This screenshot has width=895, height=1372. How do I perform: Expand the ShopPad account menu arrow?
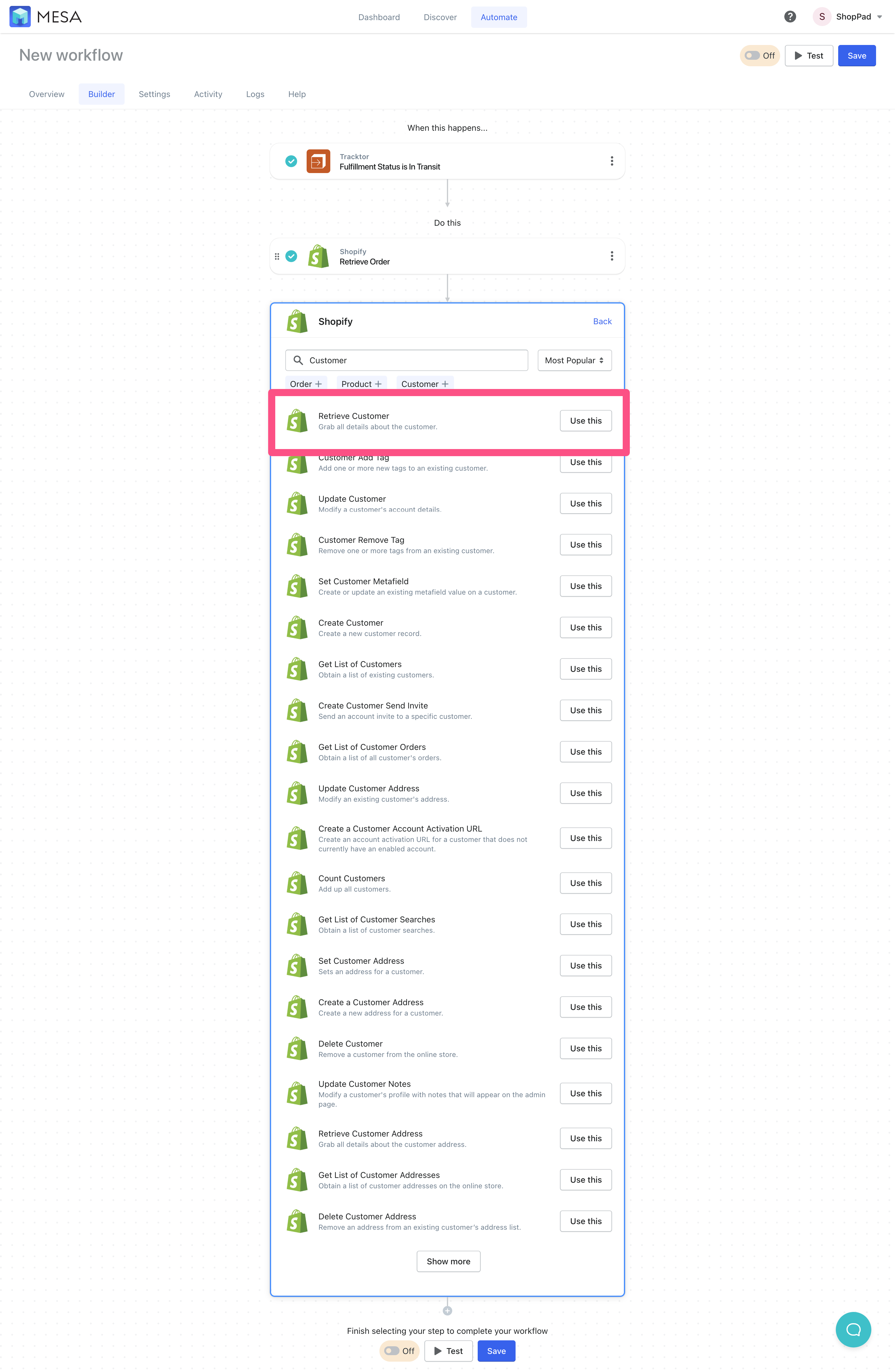coord(879,17)
